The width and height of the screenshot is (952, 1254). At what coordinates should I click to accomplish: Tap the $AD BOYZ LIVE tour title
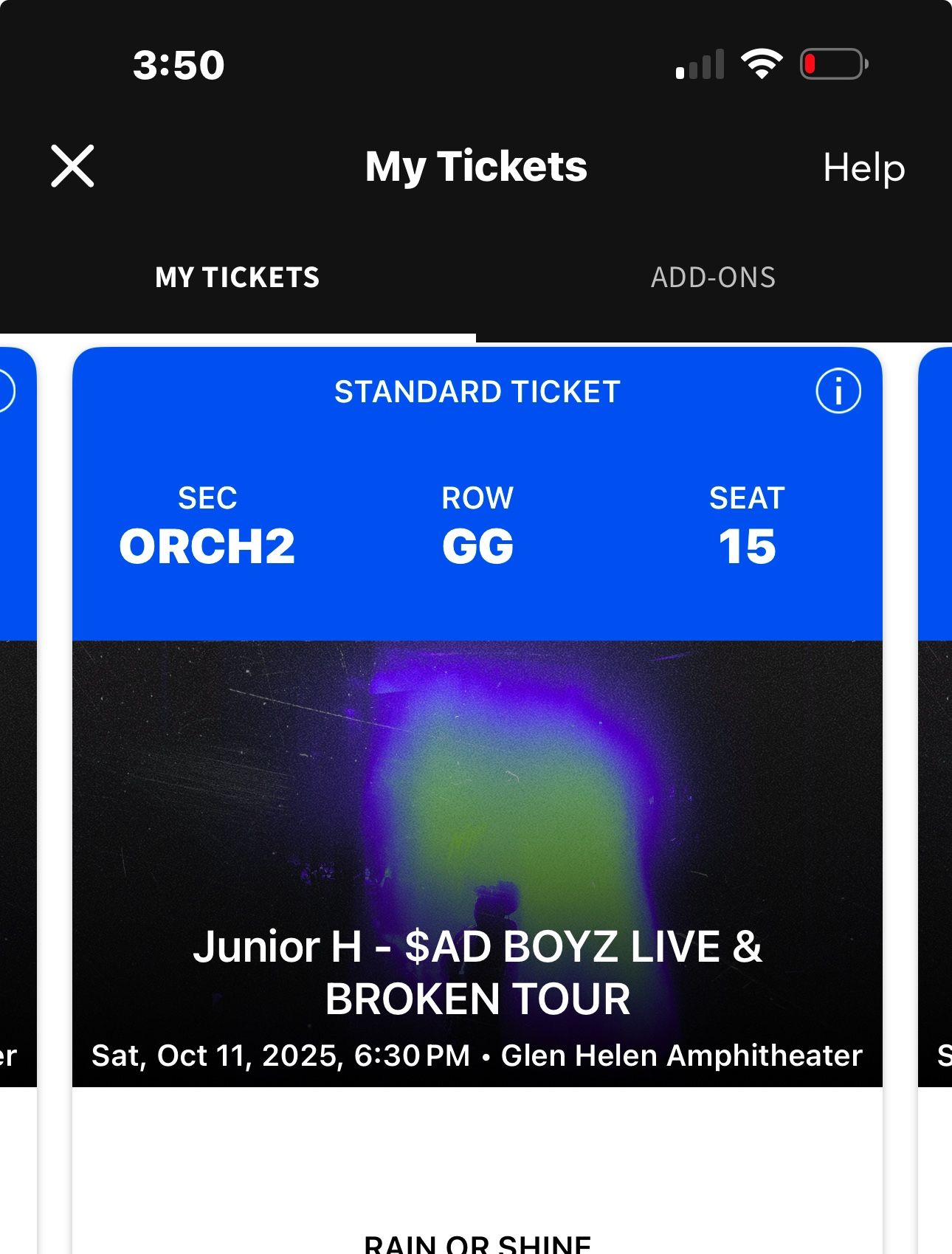click(x=477, y=972)
